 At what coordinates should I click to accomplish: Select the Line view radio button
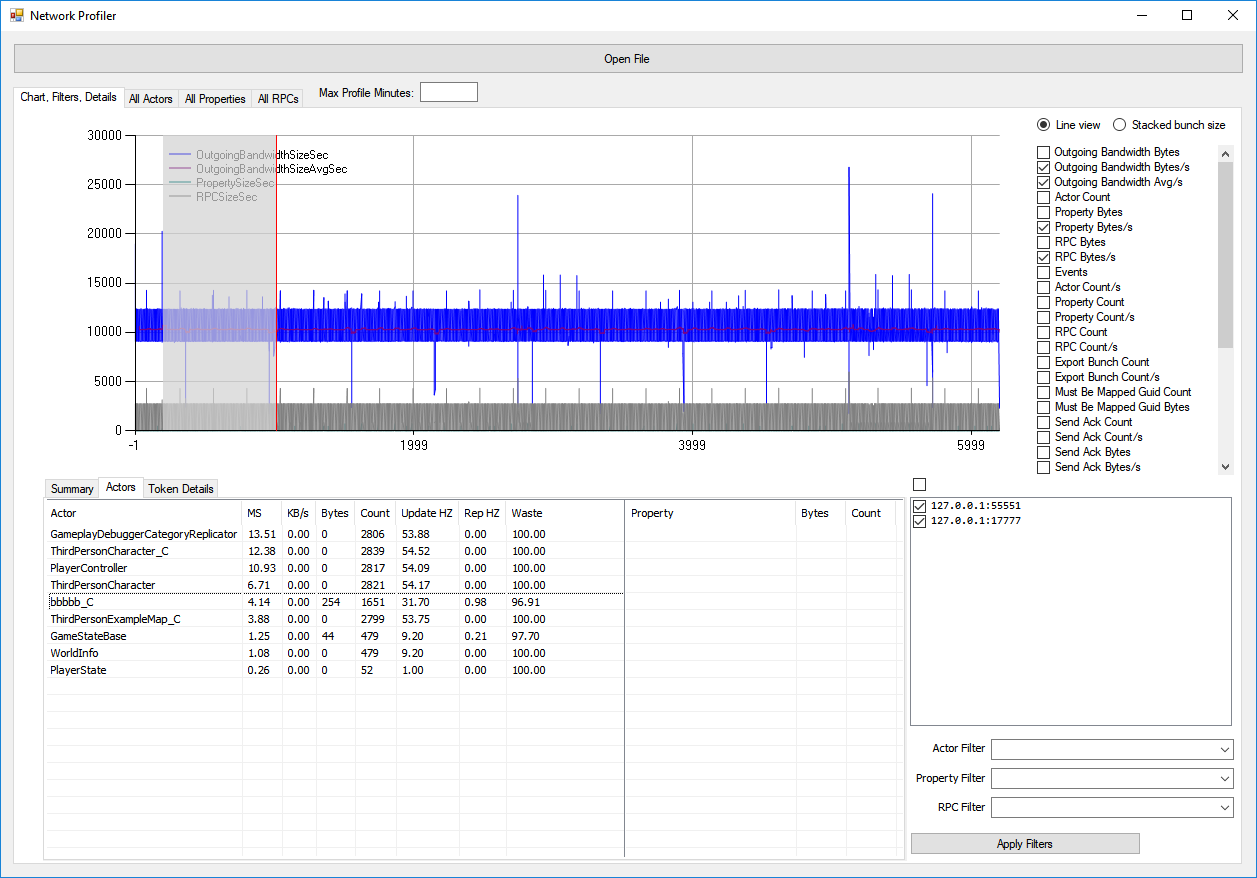1044,125
